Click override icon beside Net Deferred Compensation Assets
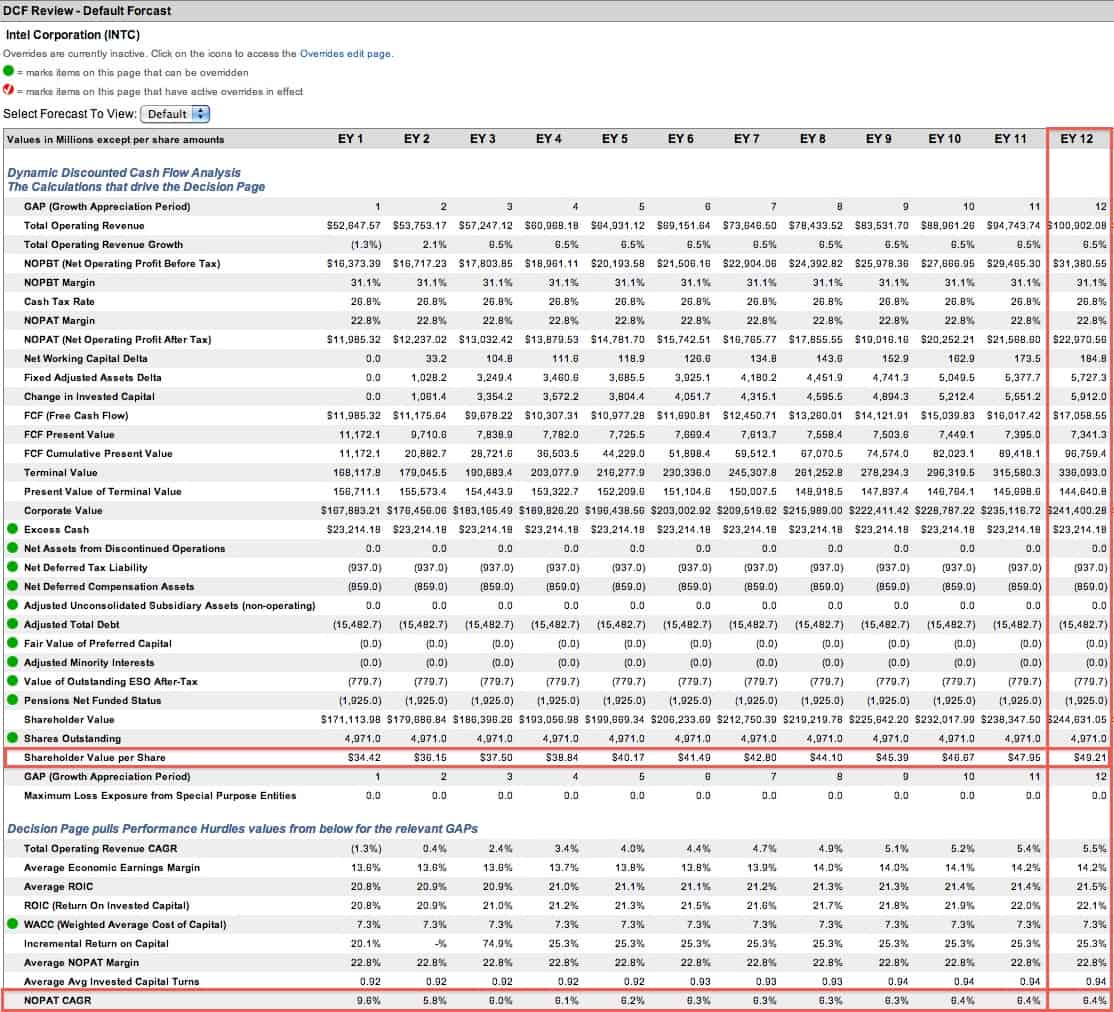 12,586
